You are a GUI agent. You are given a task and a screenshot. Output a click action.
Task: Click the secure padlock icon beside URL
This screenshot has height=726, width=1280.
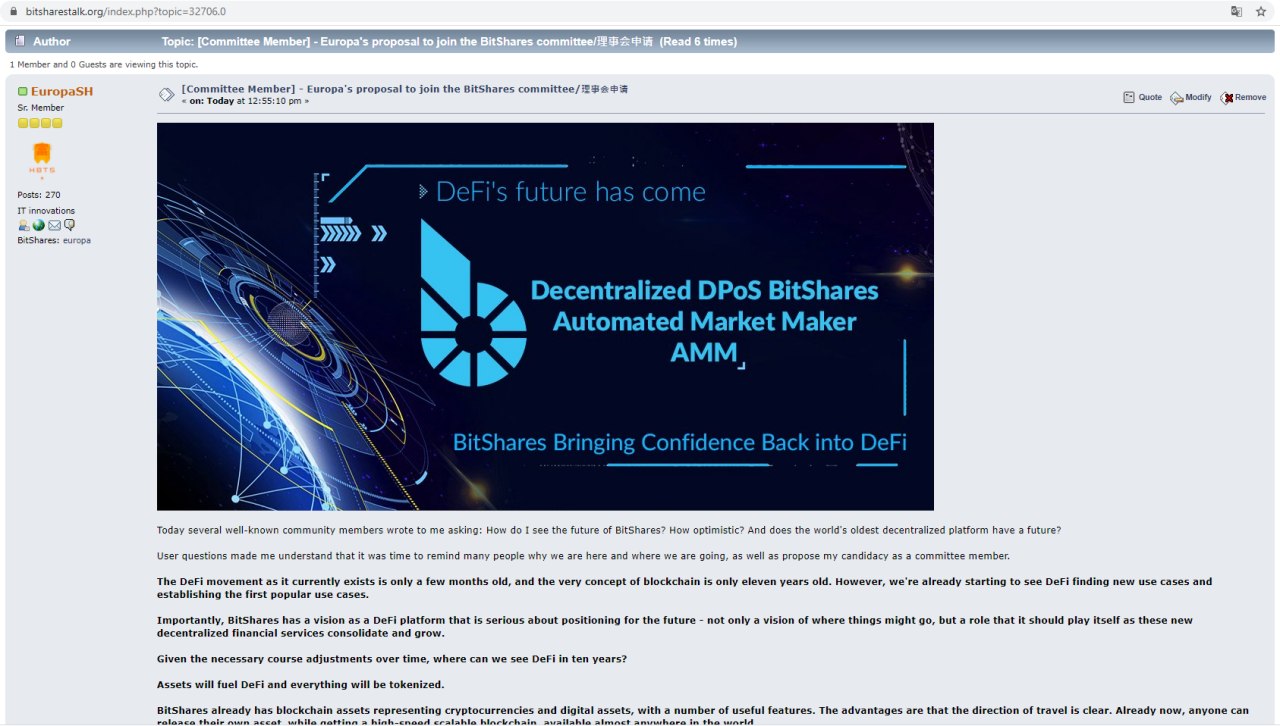(x=13, y=11)
